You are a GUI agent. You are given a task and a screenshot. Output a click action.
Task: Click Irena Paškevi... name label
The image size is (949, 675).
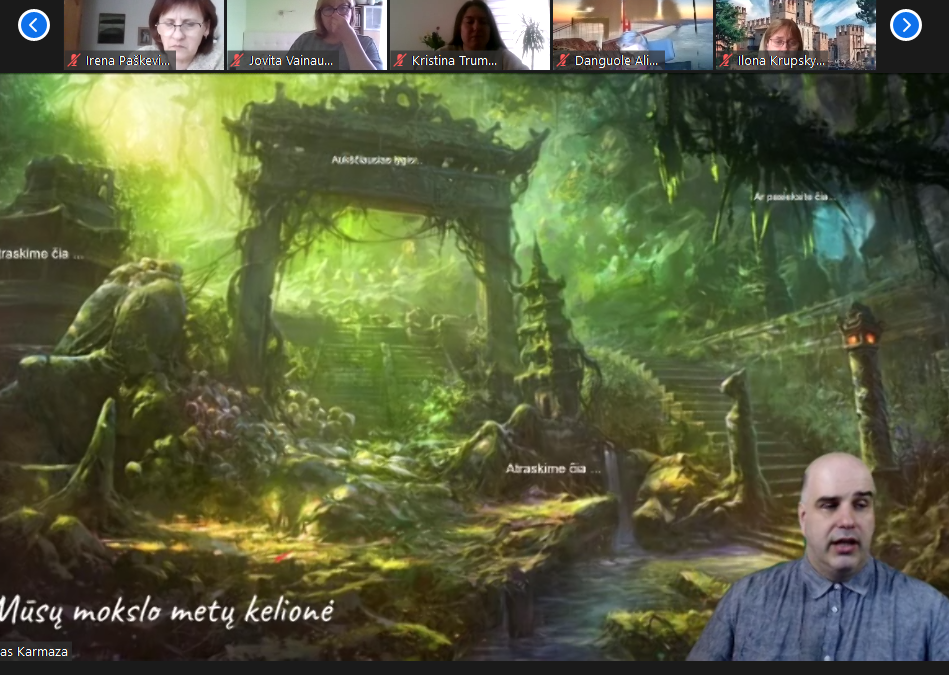128,61
